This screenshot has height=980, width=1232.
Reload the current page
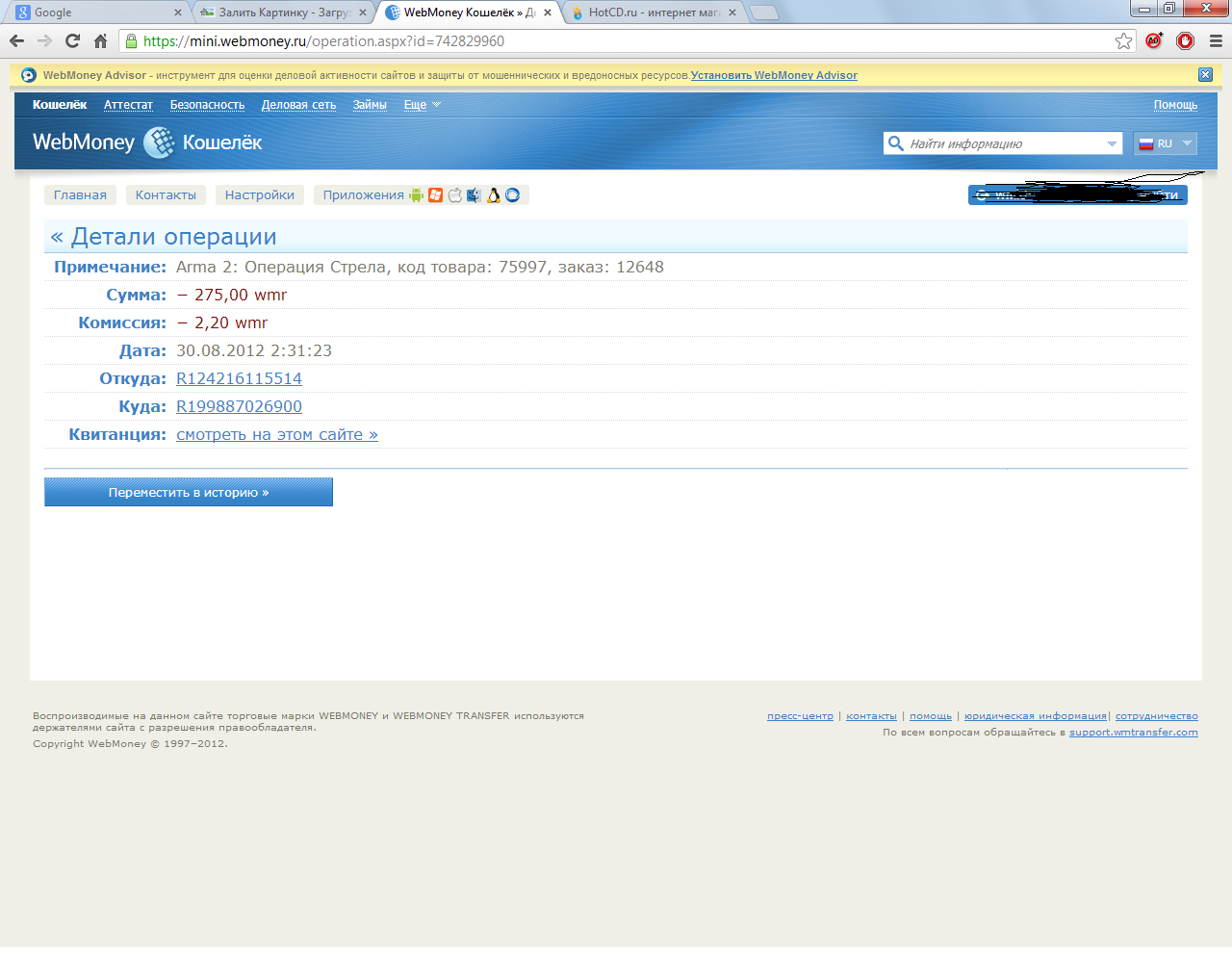(72, 40)
